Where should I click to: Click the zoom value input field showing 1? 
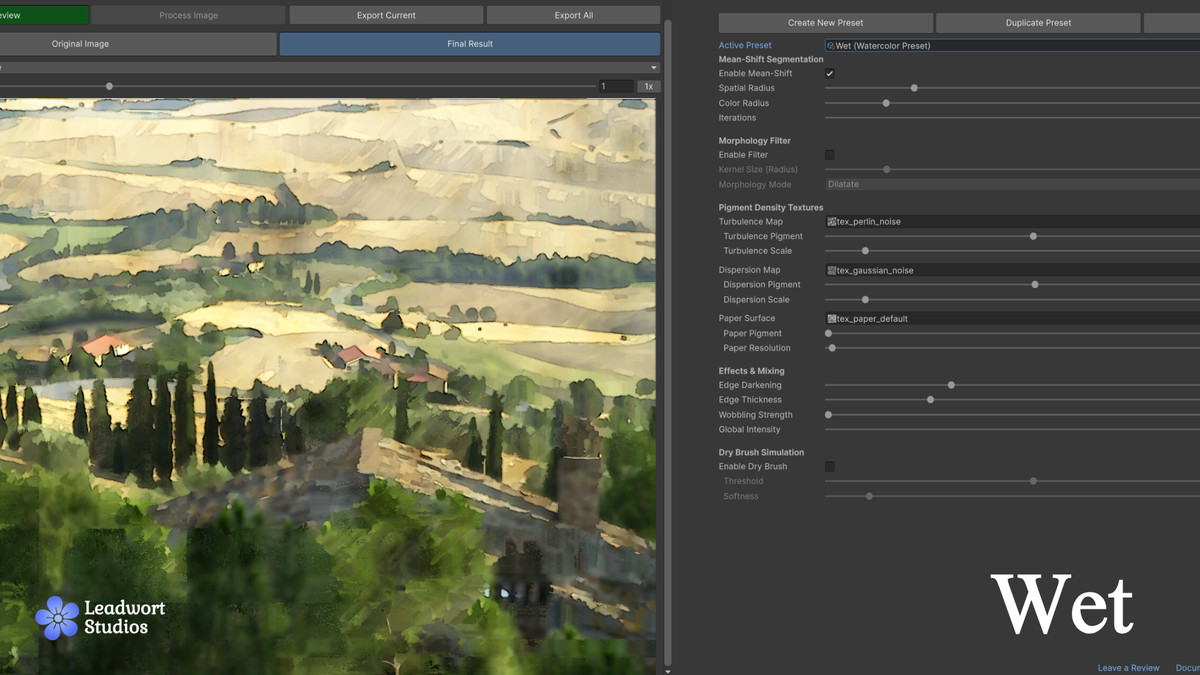click(x=616, y=87)
